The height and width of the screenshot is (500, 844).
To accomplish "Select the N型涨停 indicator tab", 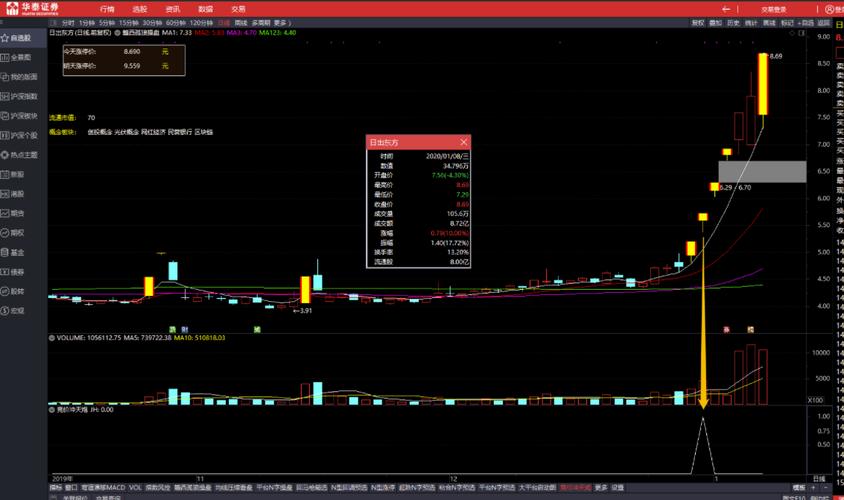I will tap(383, 488).
